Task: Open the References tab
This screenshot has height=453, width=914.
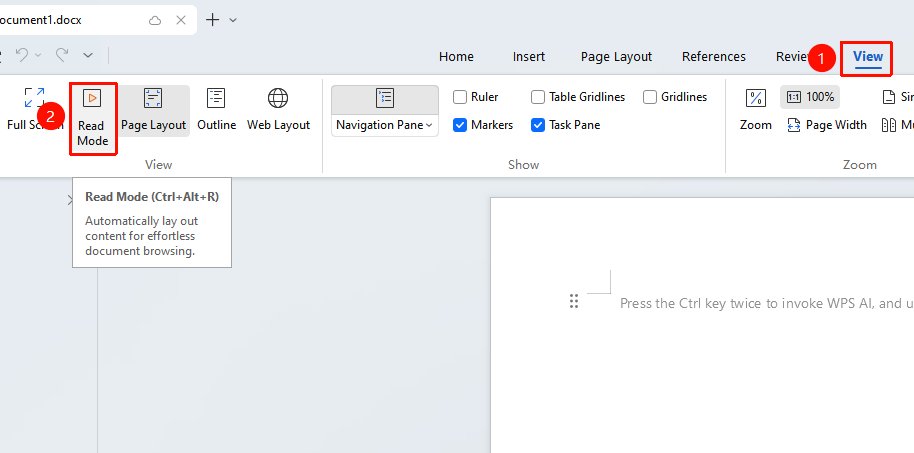Action: click(x=713, y=57)
